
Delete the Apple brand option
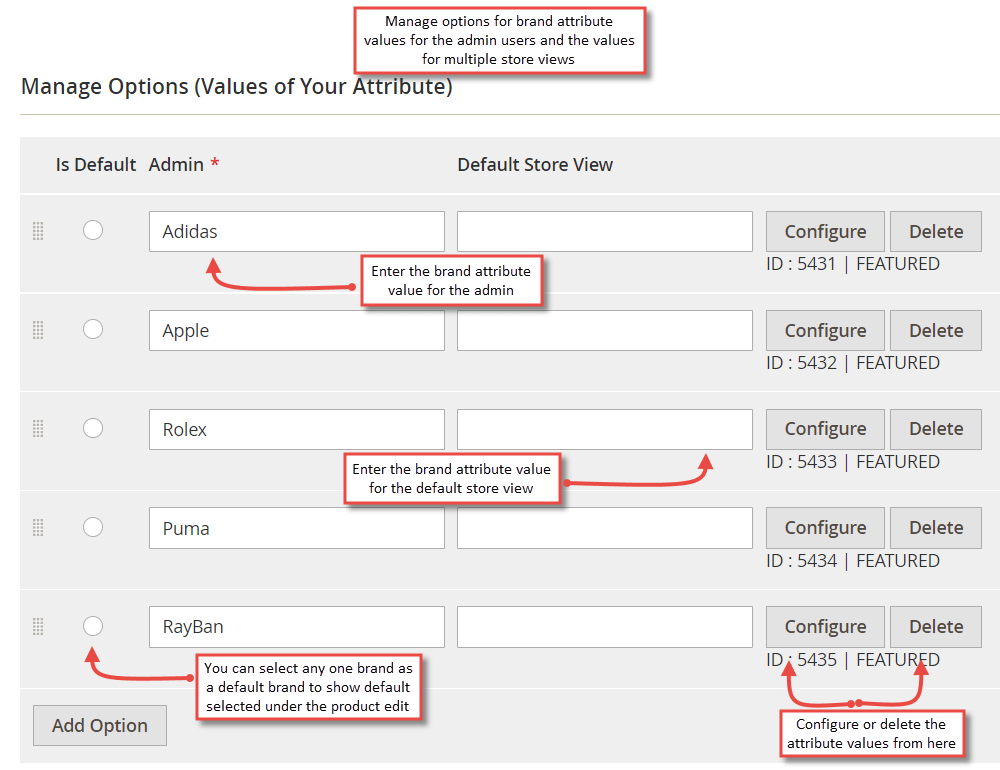(x=936, y=330)
